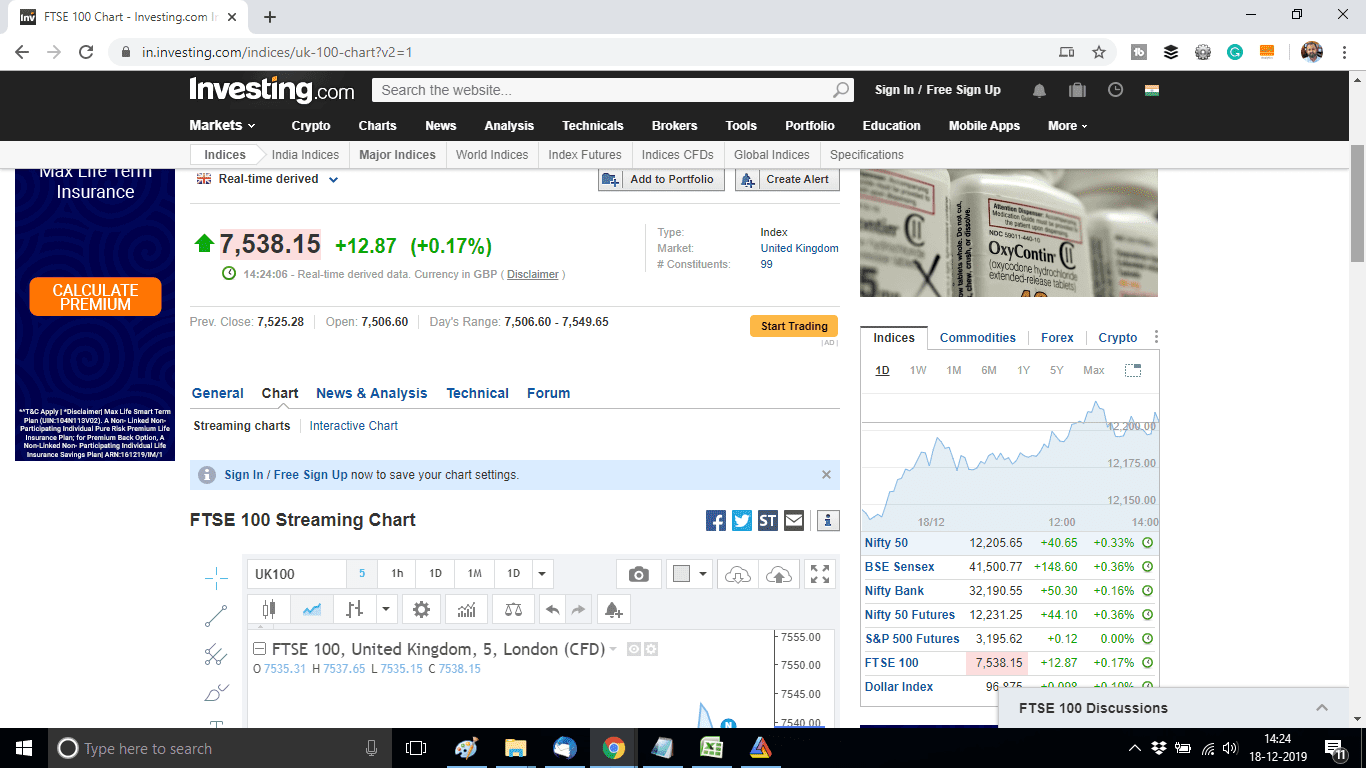Click the chart info icon beside share buttons
The image size is (1366, 768).
pyautogui.click(x=828, y=520)
